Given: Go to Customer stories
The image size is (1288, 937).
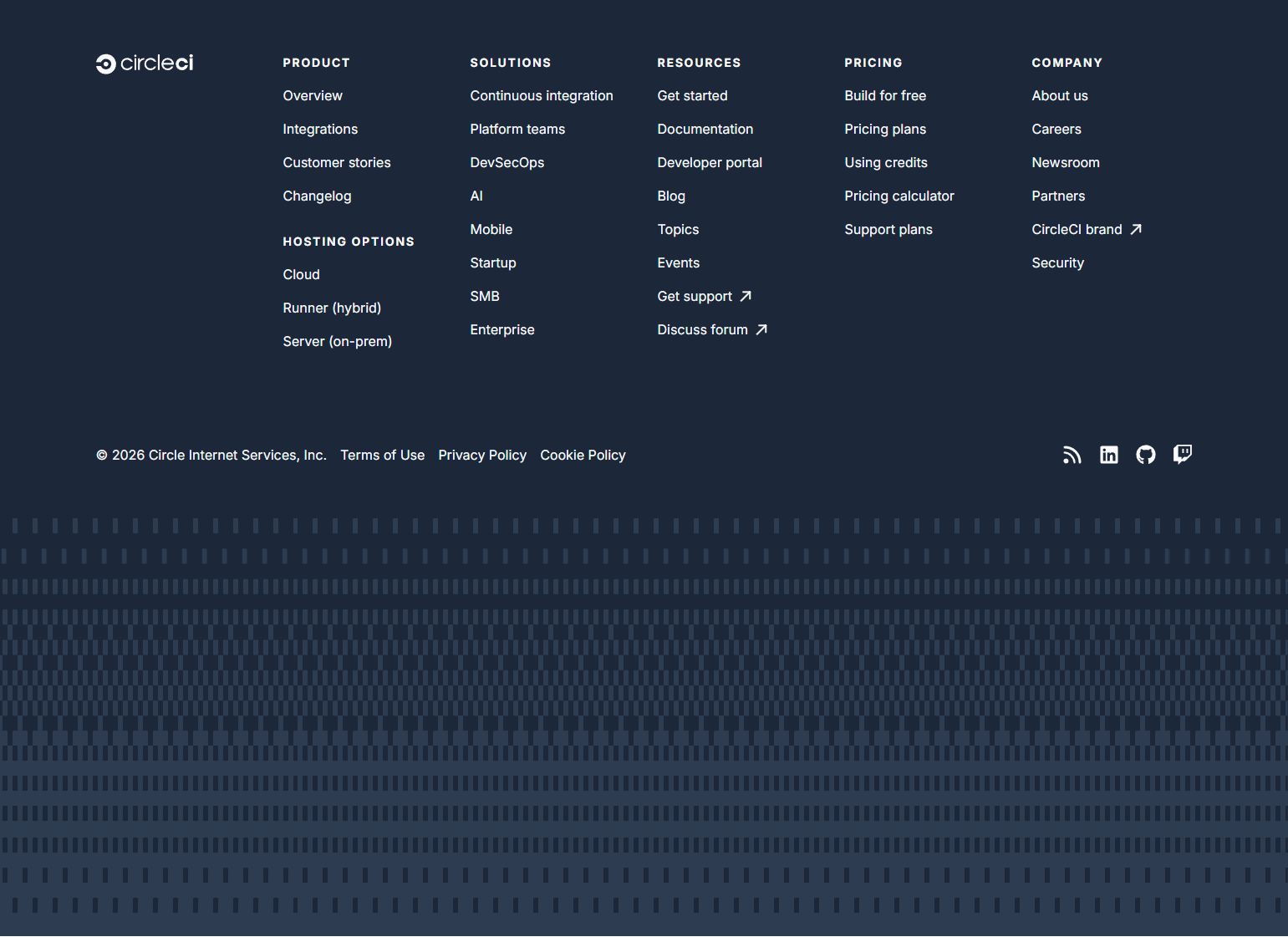Looking at the screenshot, I should (337, 162).
